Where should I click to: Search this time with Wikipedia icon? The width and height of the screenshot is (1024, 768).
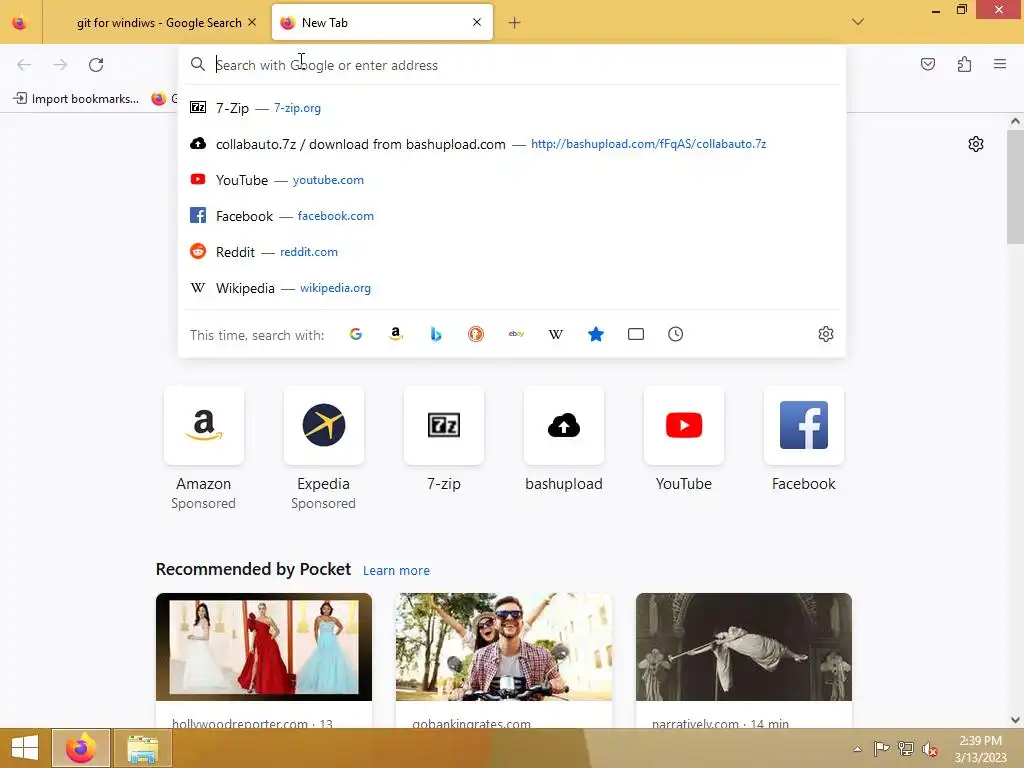(x=556, y=334)
